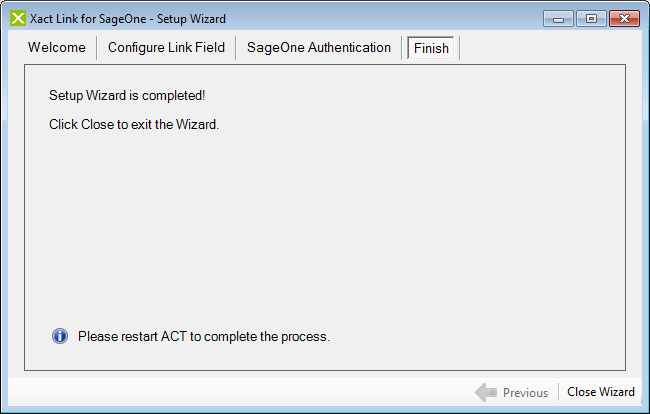
Task: Click the window title text in title bar
Action: 128,19
